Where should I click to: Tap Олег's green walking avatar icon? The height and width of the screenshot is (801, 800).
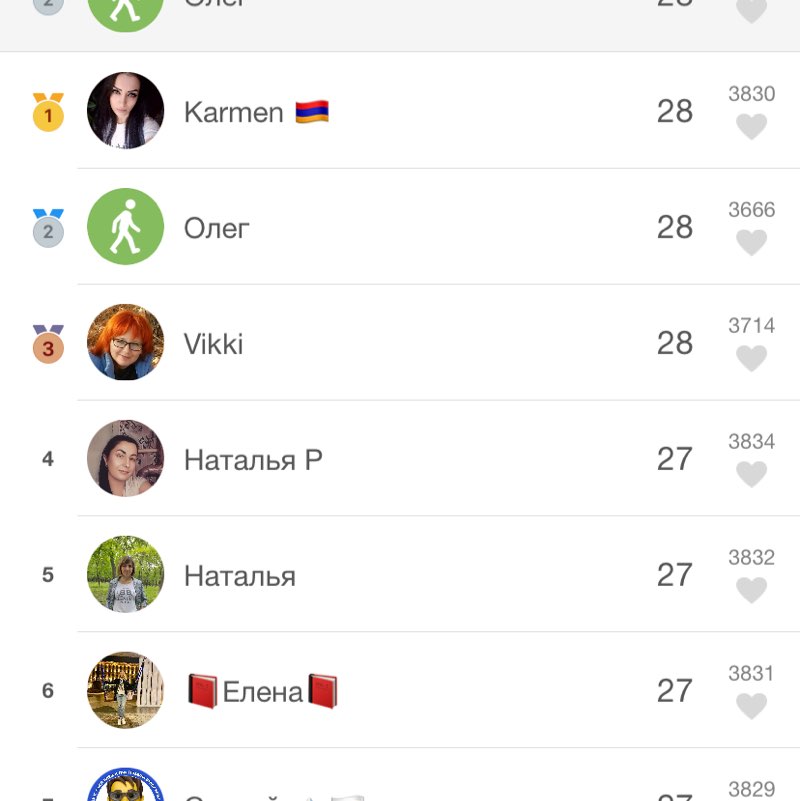(x=125, y=226)
